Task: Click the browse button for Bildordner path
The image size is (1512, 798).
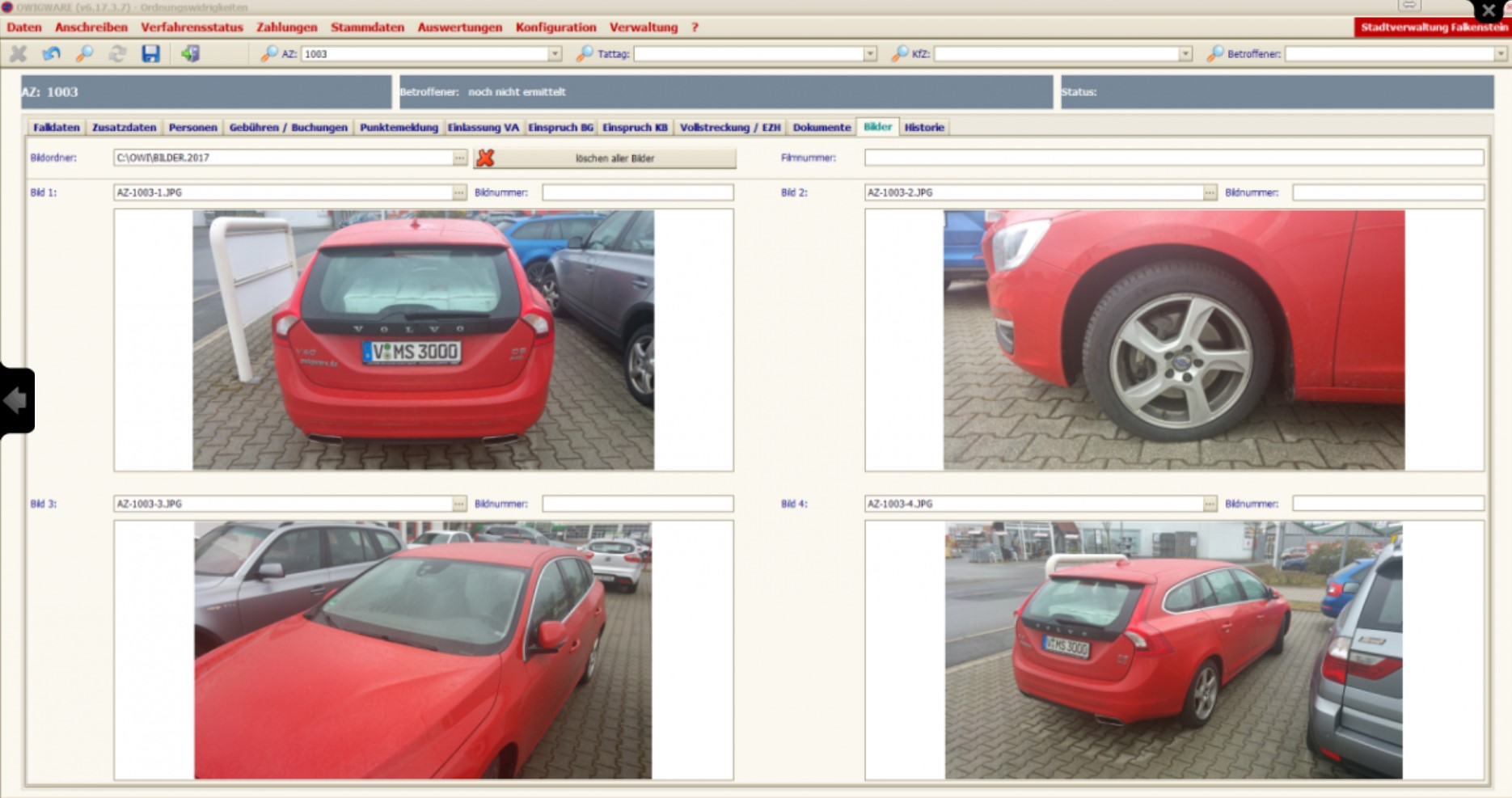Action: [x=459, y=158]
